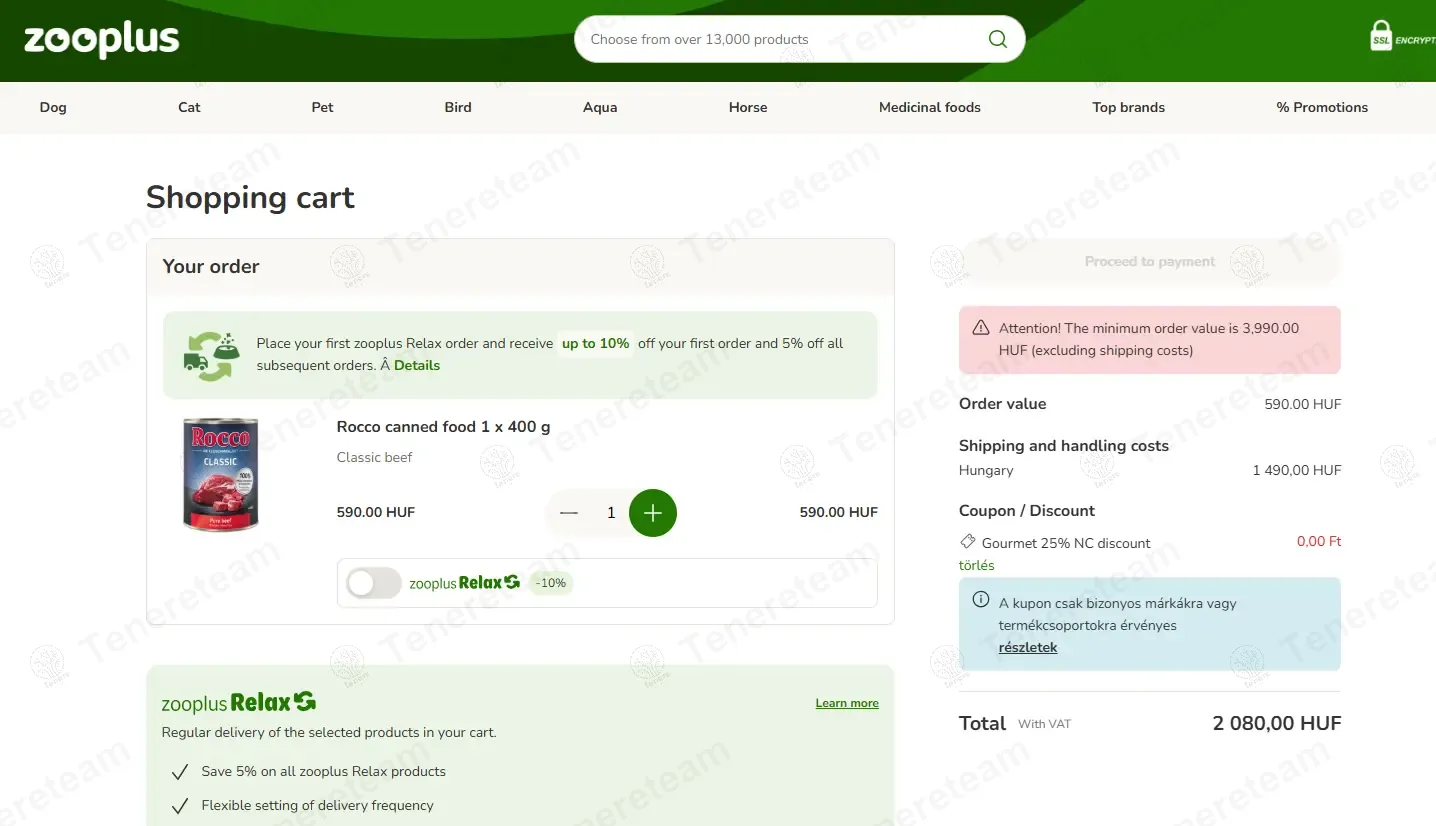Open the % Promotions menu

[1321, 107]
